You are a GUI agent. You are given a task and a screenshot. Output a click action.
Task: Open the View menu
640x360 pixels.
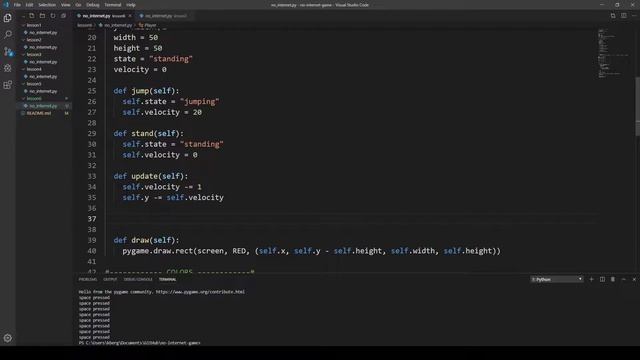pos(66,5)
